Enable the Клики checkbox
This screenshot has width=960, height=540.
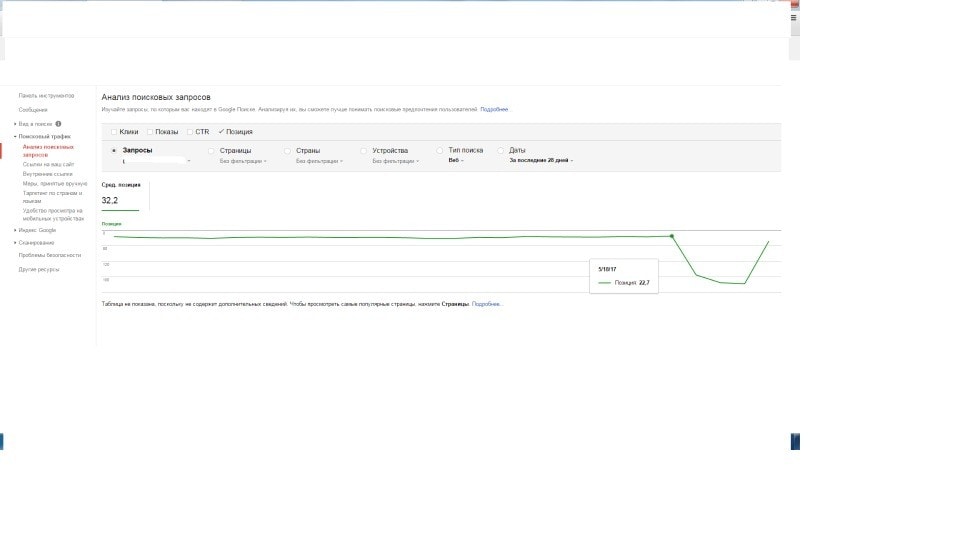point(114,131)
